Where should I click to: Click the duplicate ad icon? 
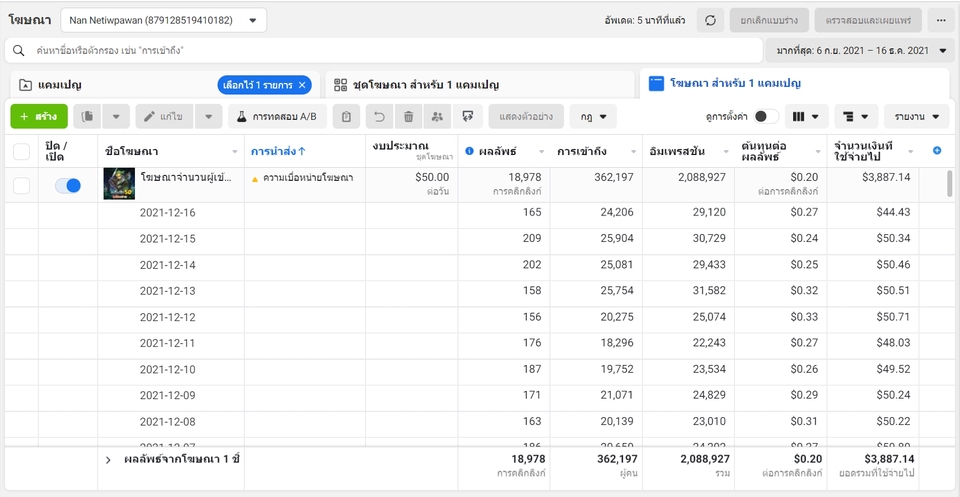tap(88, 116)
